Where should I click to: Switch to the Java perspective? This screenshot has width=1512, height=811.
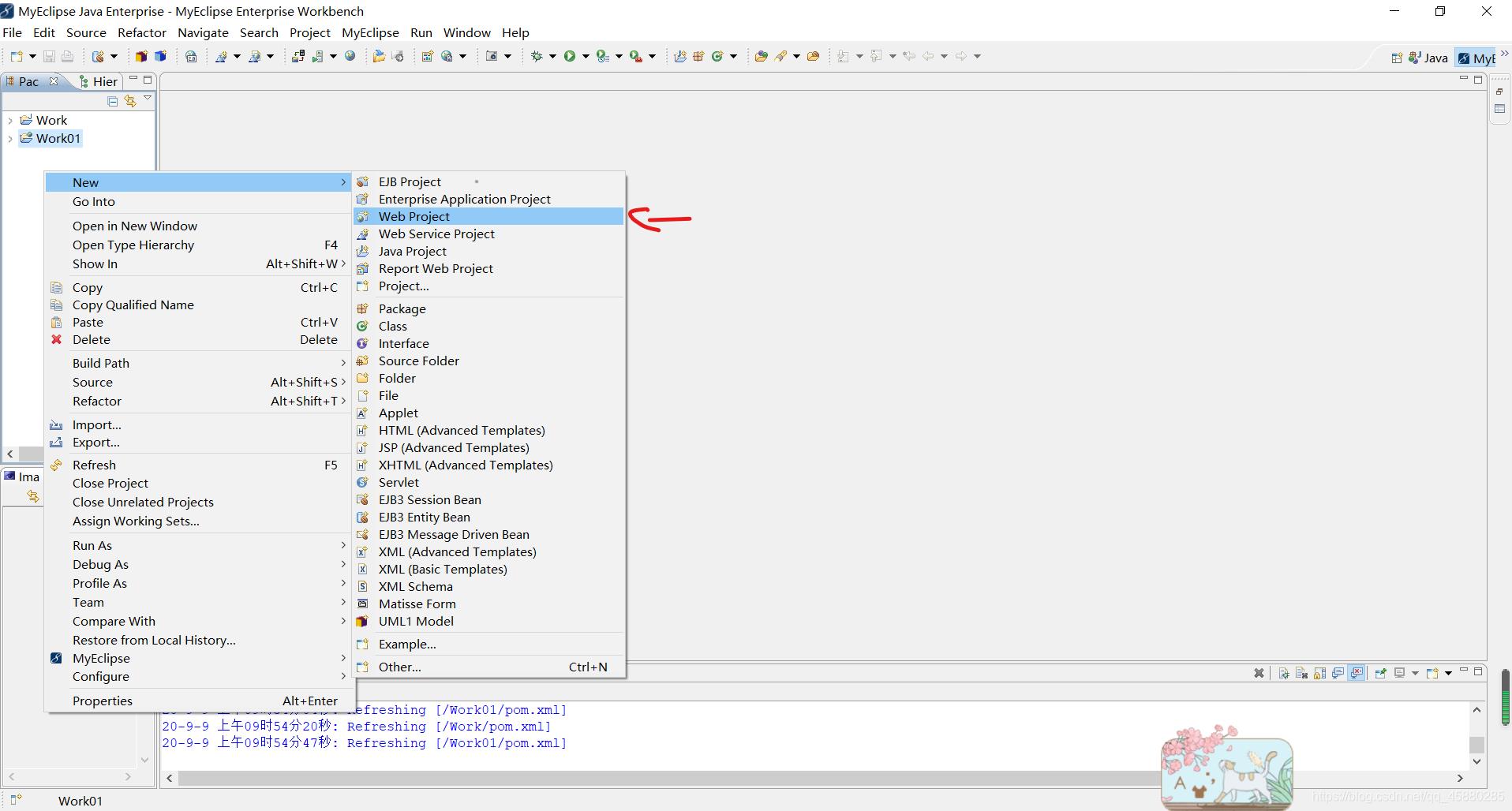click(1429, 58)
